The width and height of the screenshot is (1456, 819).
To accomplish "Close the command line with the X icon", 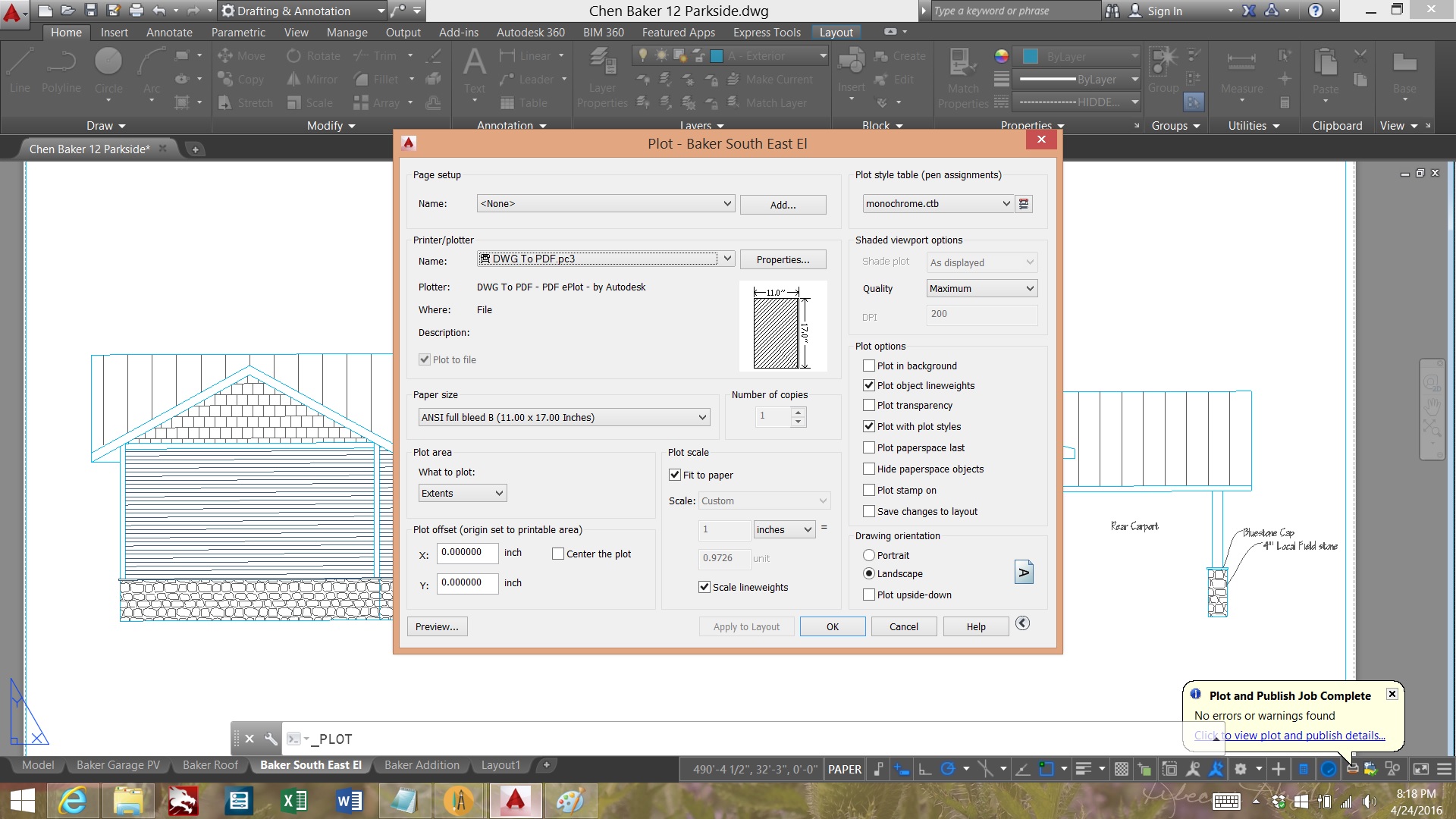I will 249,739.
